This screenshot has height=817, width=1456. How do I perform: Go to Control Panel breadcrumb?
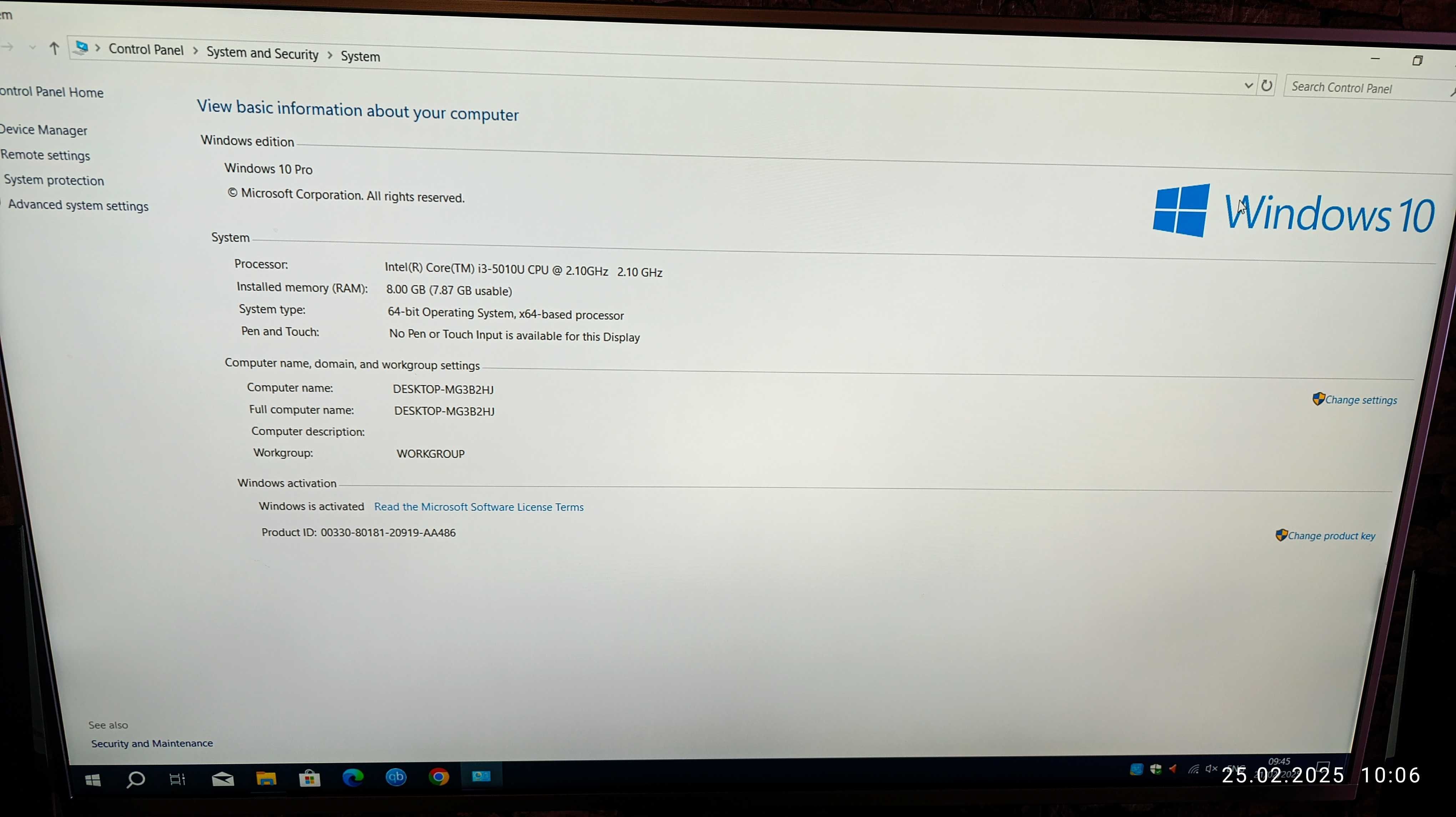(x=146, y=50)
